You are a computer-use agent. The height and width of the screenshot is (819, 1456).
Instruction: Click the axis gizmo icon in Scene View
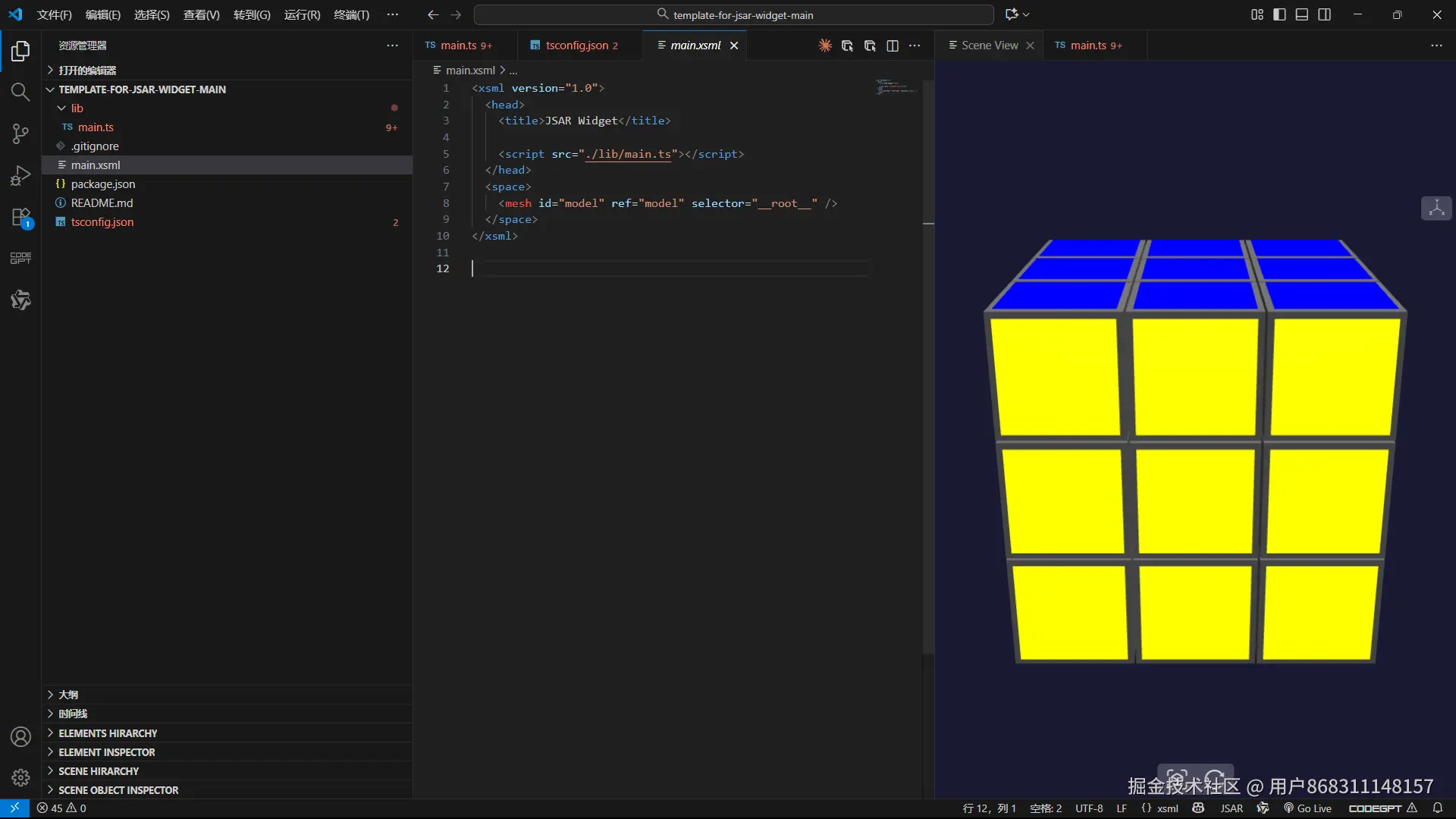coord(1436,209)
